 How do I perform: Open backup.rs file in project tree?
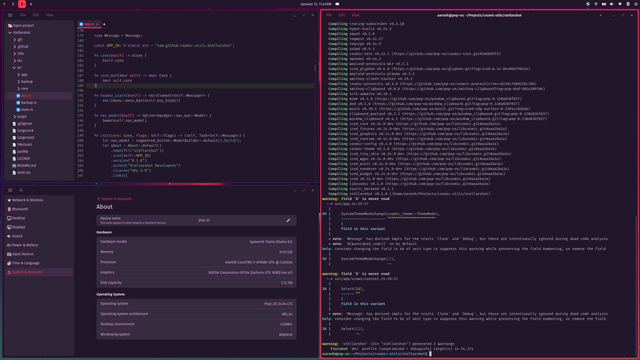(x=39, y=102)
